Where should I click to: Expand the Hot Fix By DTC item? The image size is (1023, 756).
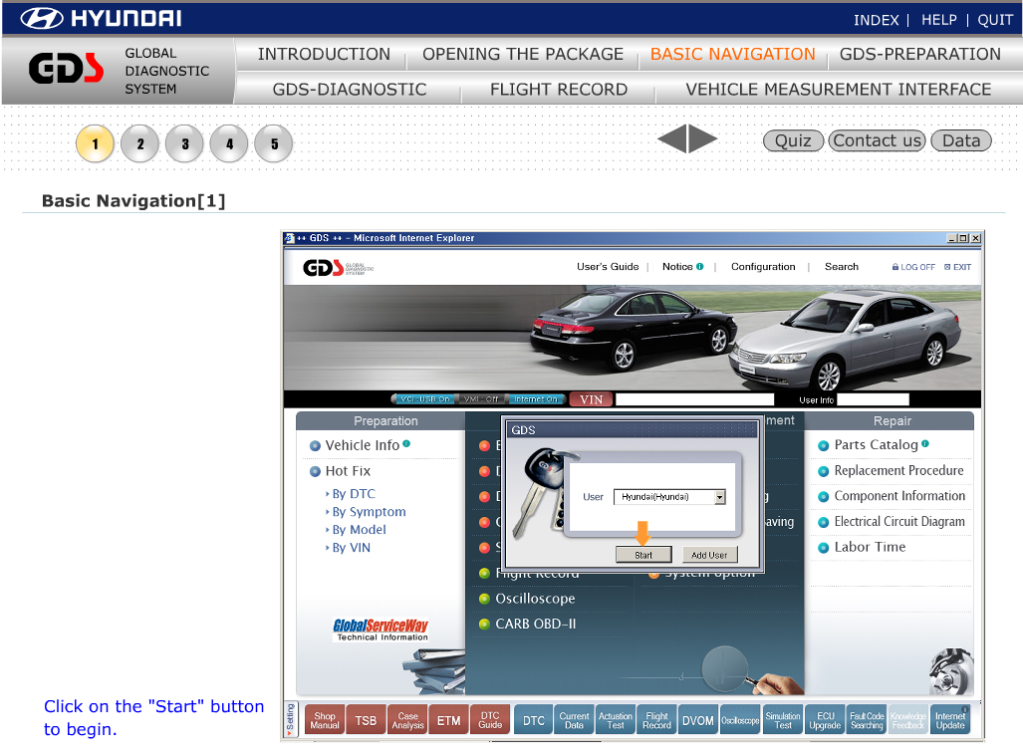(353, 494)
